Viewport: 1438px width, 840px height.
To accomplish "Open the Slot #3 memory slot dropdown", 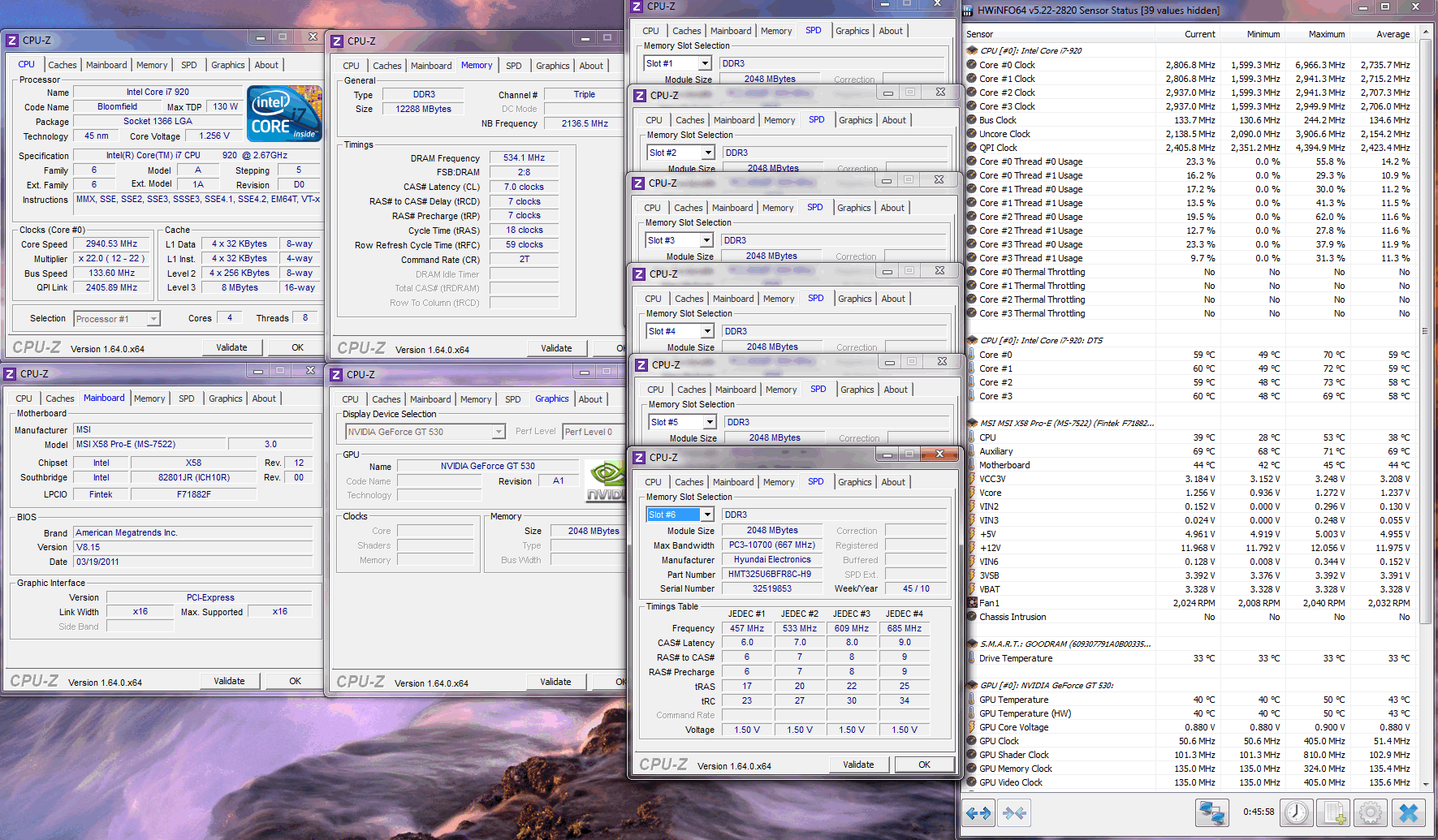I will coord(706,240).
